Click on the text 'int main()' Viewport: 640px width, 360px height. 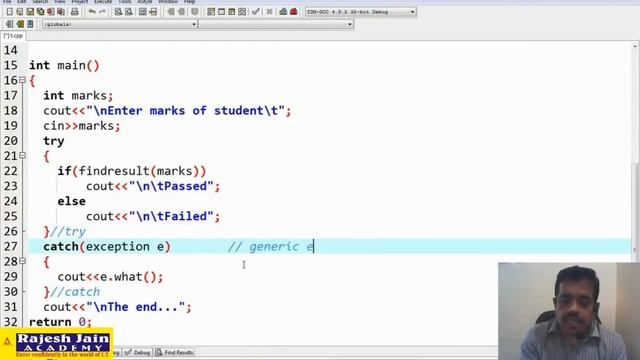[64, 66]
